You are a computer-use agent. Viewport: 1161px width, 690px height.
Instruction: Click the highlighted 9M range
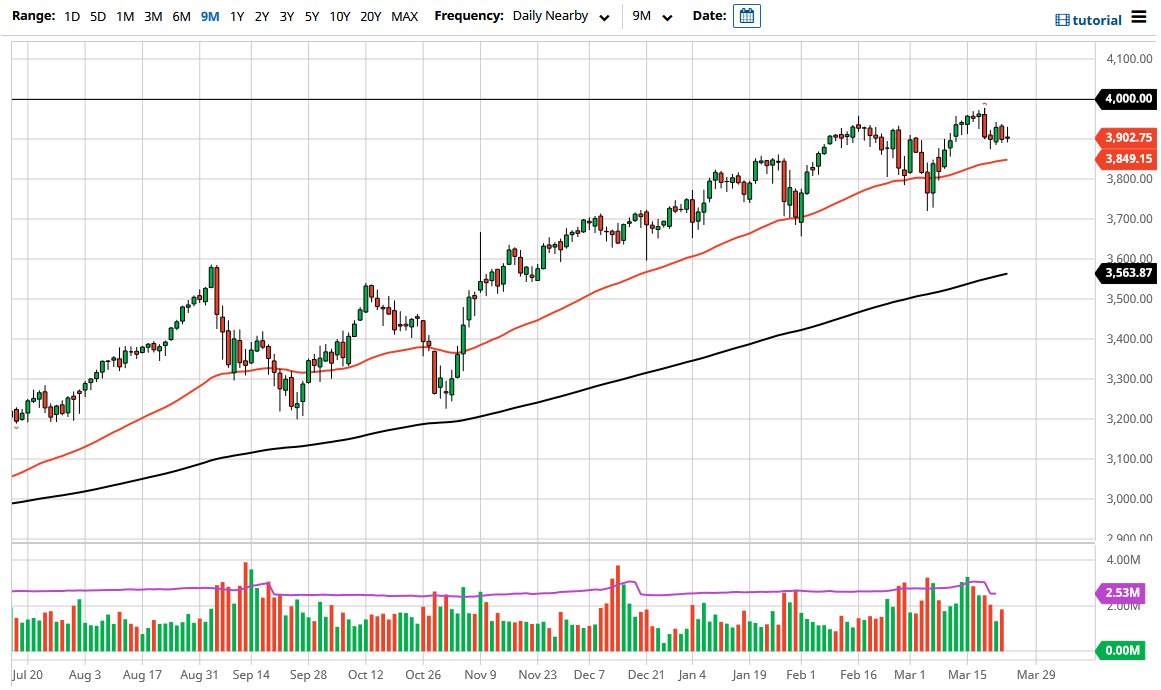click(x=208, y=16)
